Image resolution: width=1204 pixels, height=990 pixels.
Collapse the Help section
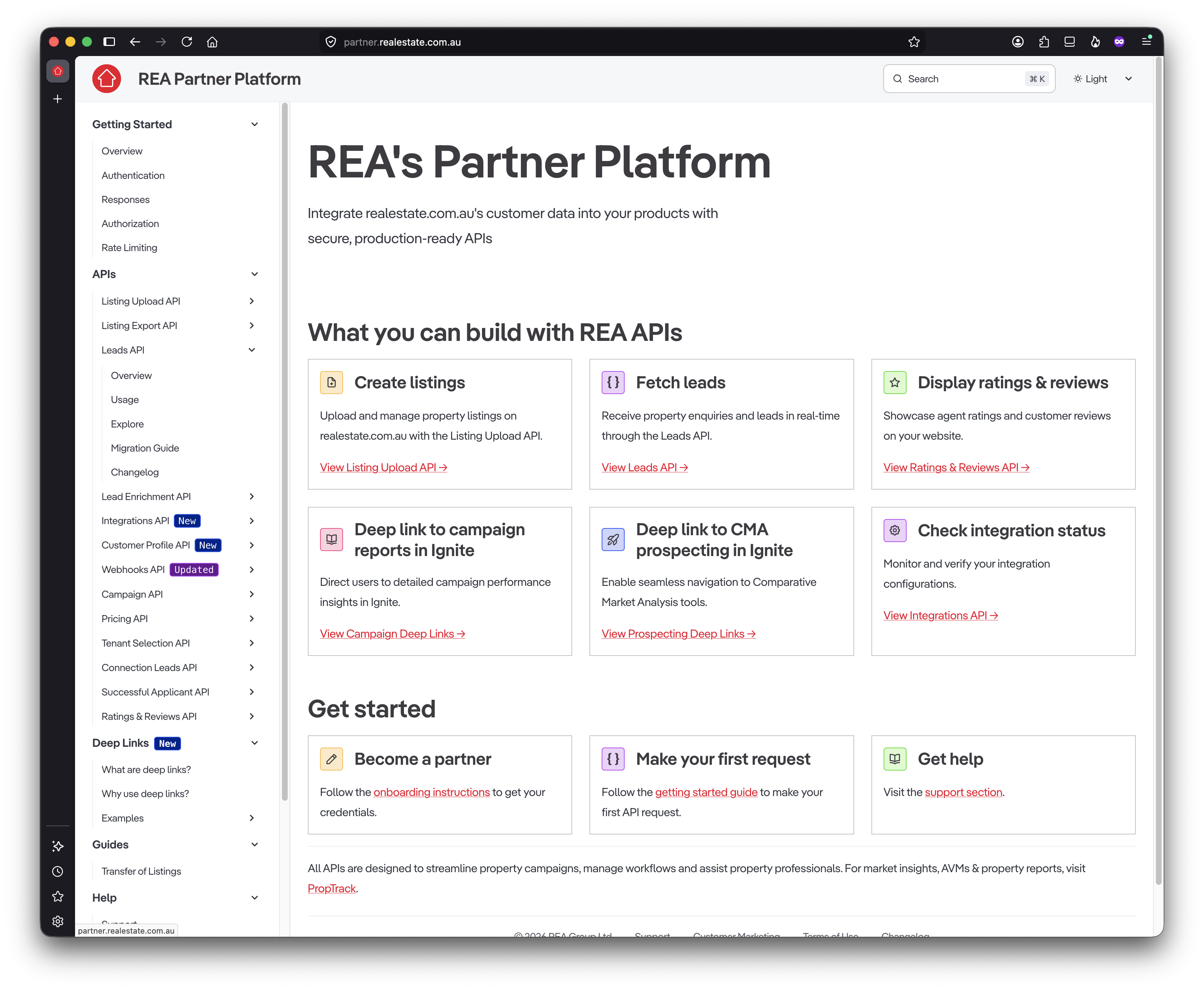255,898
